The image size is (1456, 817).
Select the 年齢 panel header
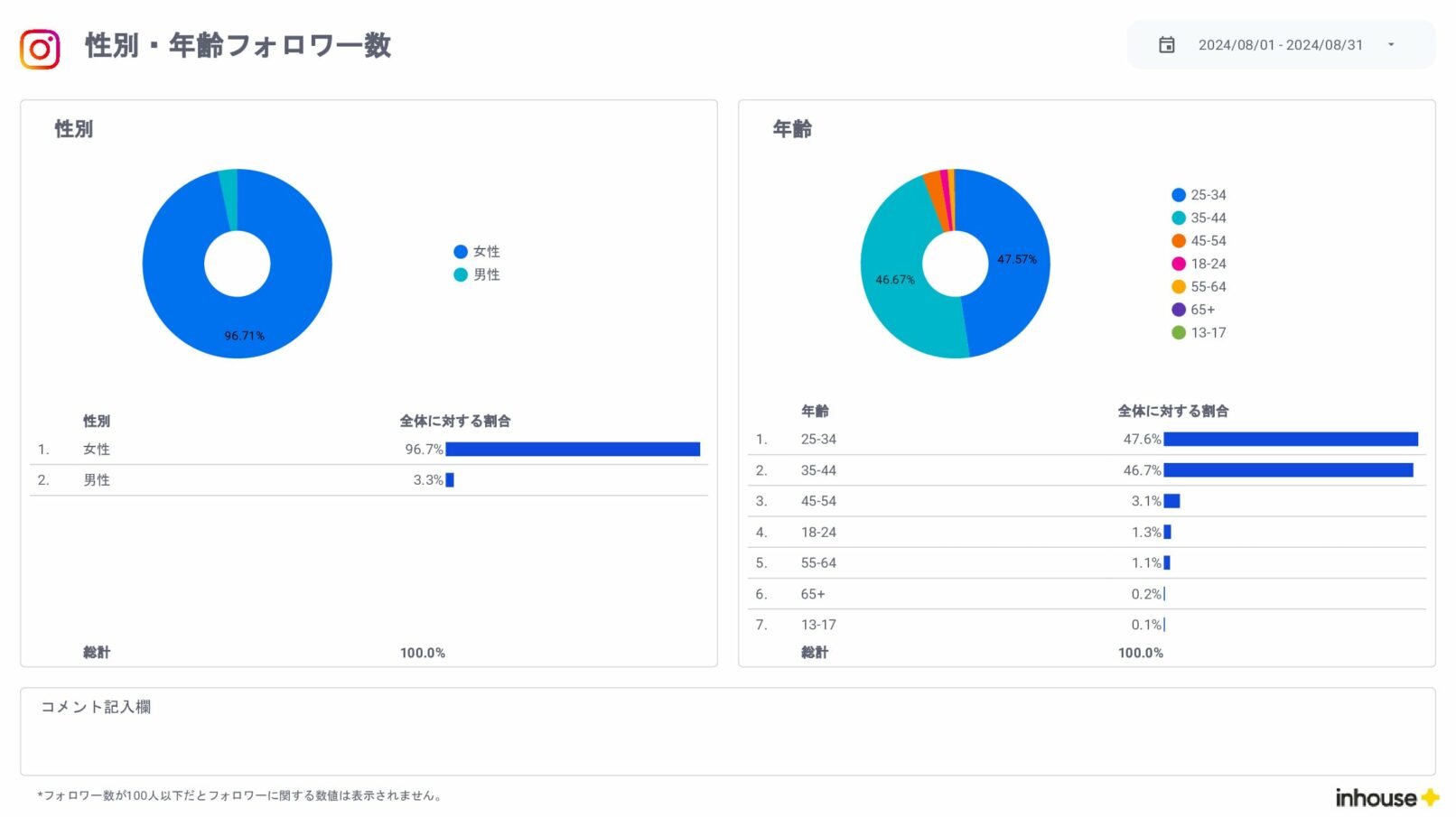pos(791,129)
